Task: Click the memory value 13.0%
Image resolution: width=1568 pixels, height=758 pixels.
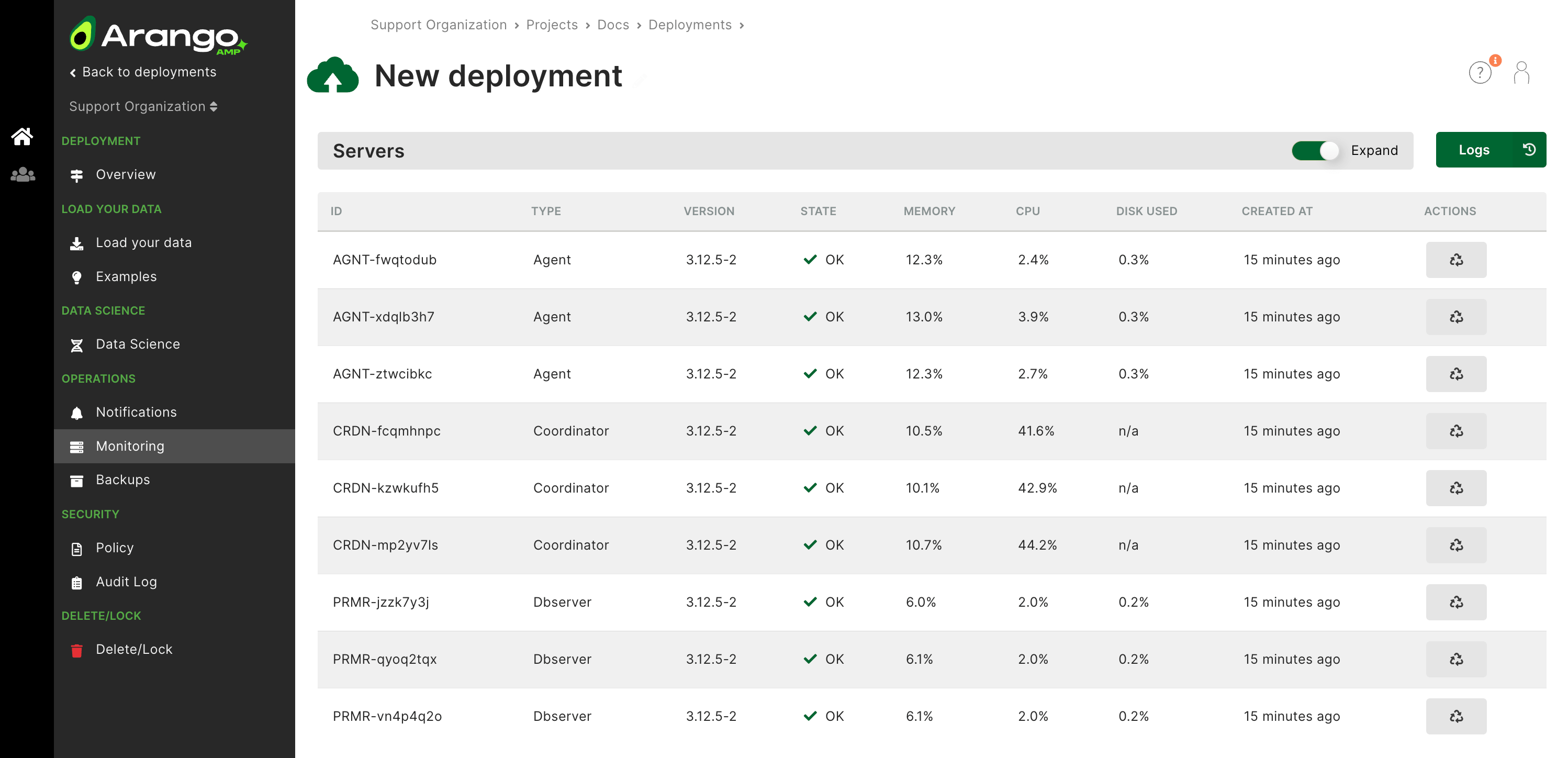Action: 923,317
